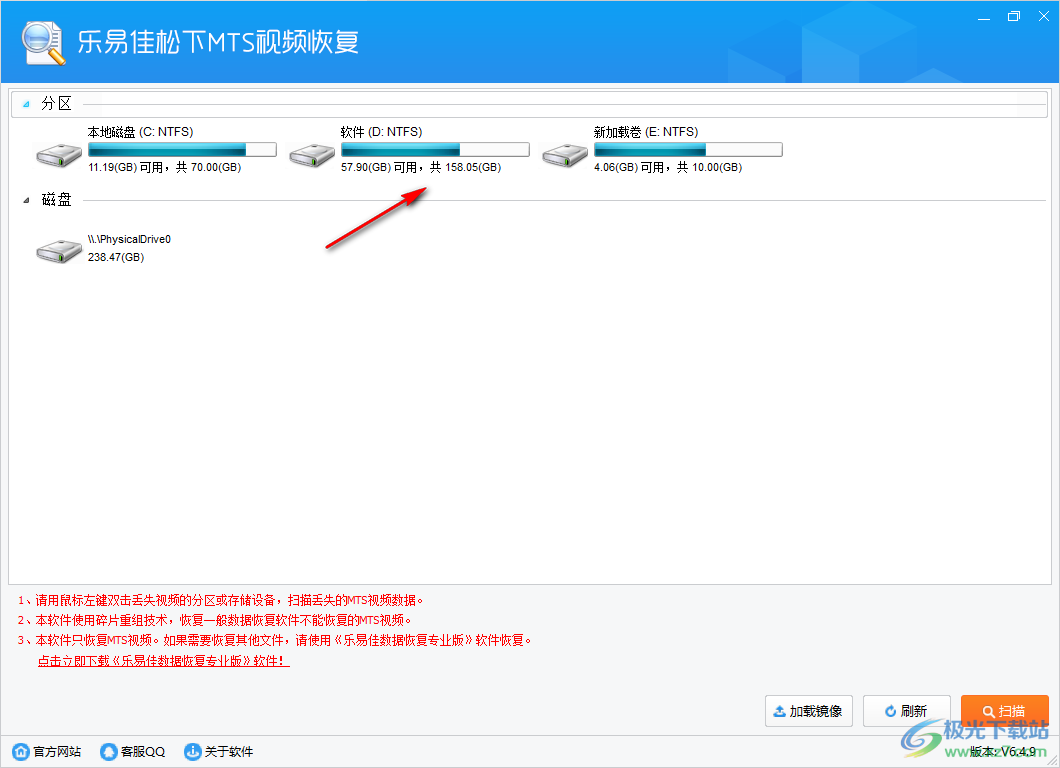
Task: Click the D: drive usage bar
Action: (435, 149)
